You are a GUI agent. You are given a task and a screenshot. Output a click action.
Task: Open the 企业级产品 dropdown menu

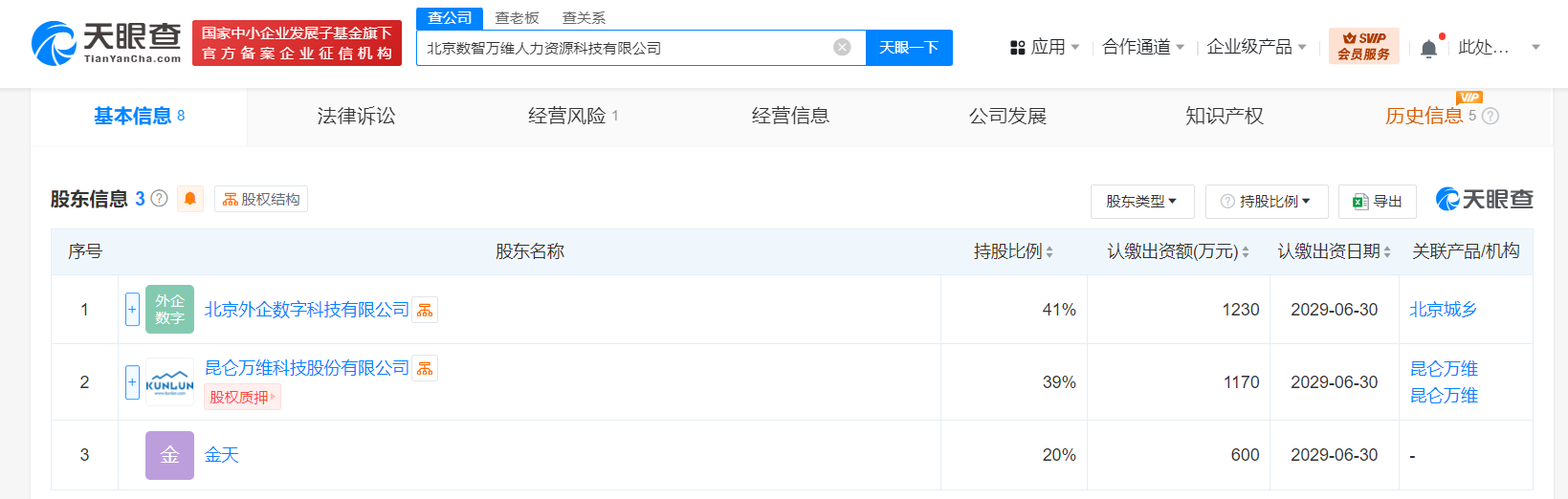coord(1256,47)
